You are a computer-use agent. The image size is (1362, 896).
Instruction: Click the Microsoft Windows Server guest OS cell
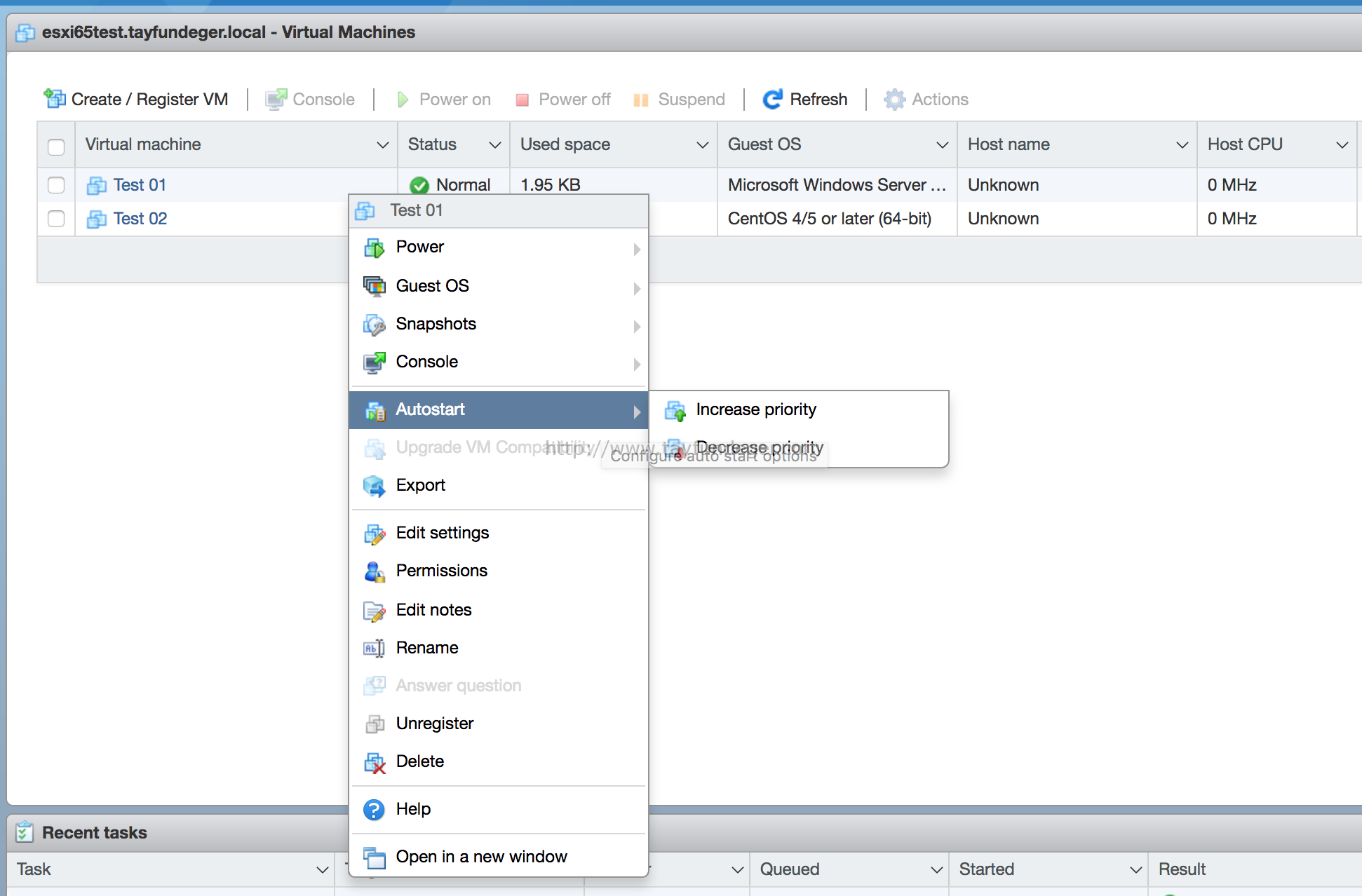837,185
